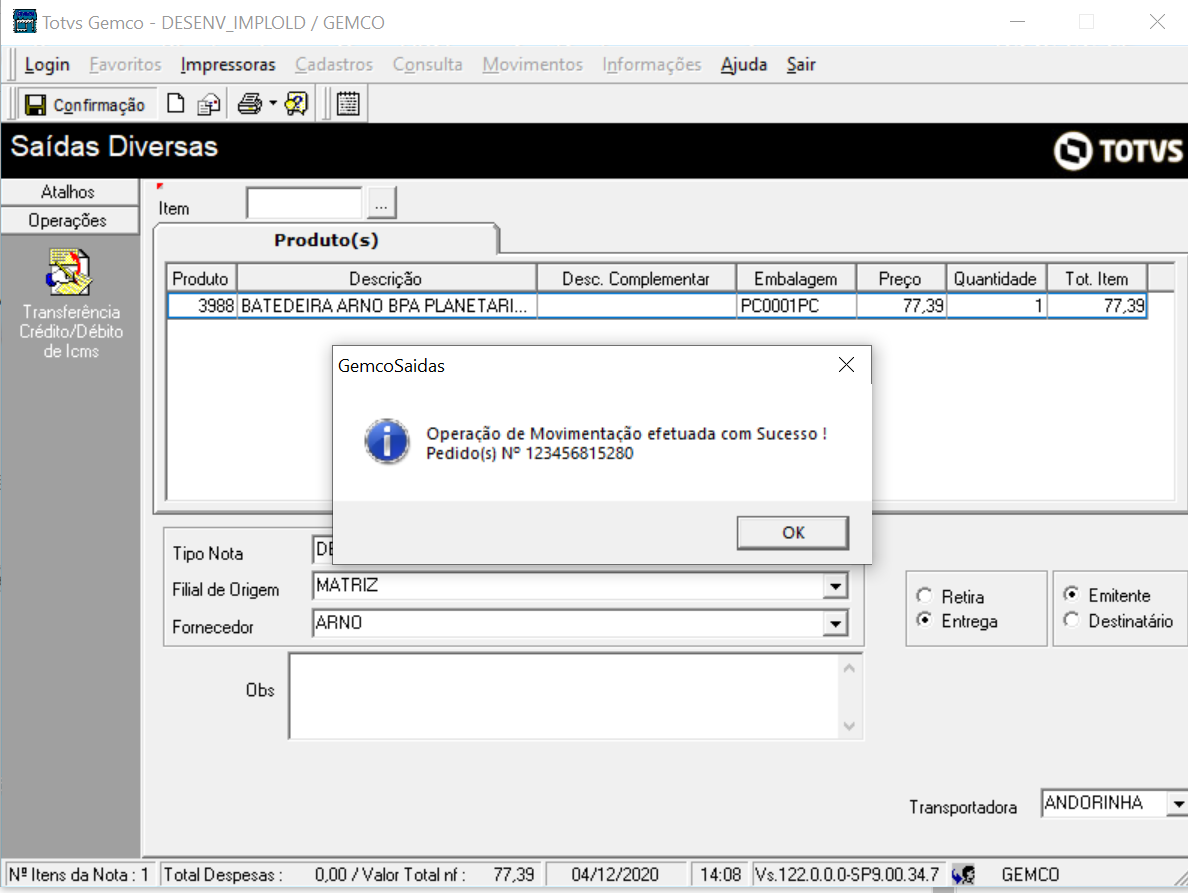Click the Desc. Complementar column header
This screenshot has width=1188, height=893.
click(x=636, y=279)
